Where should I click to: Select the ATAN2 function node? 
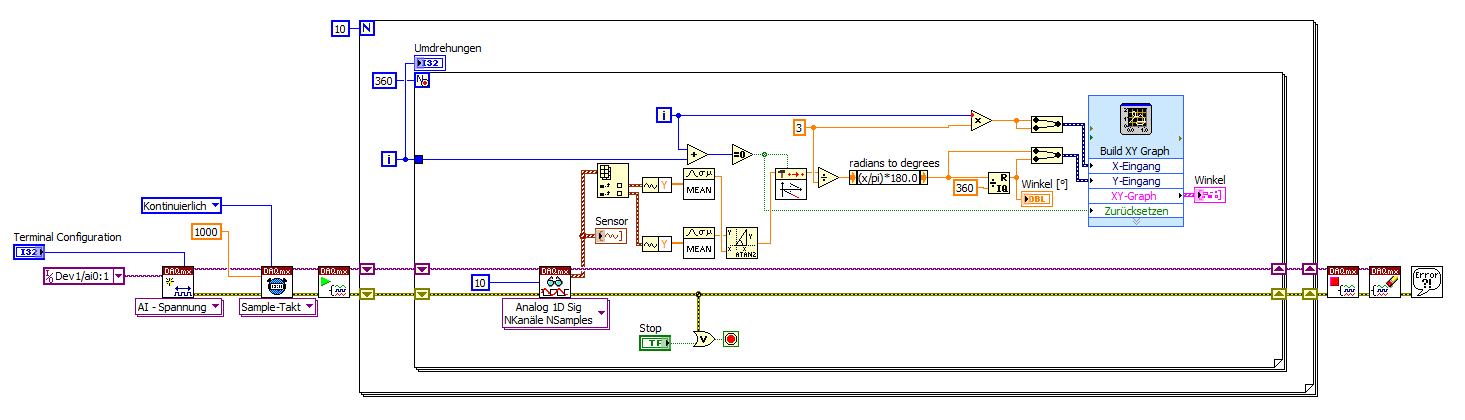(x=741, y=243)
